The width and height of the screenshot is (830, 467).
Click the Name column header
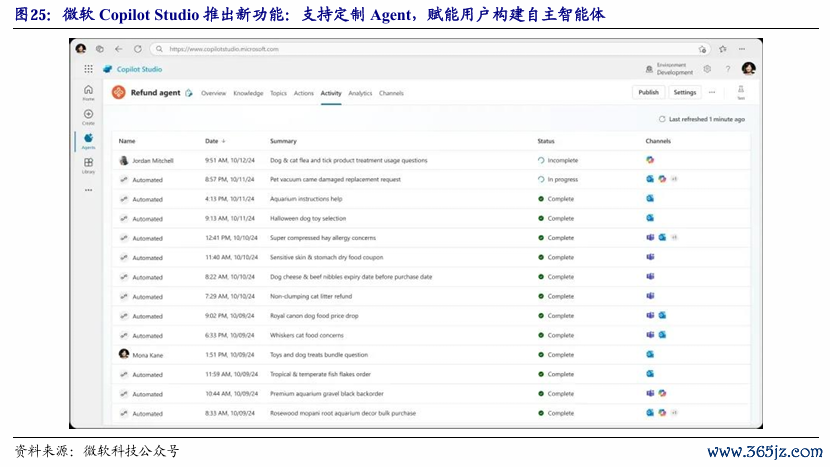pyautogui.click(x=127, y=141)
